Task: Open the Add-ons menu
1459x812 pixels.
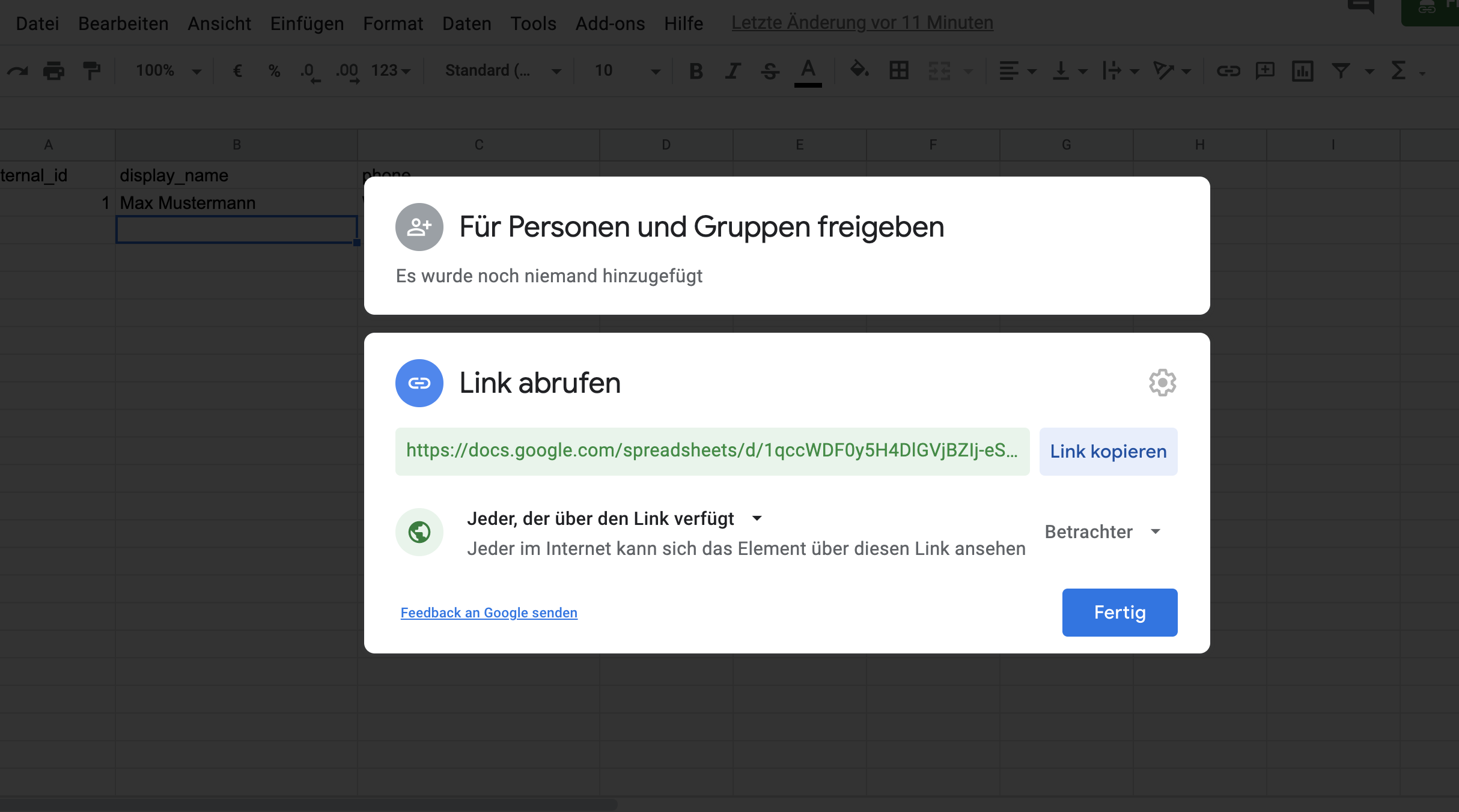Action: click(x=611, y=23)
